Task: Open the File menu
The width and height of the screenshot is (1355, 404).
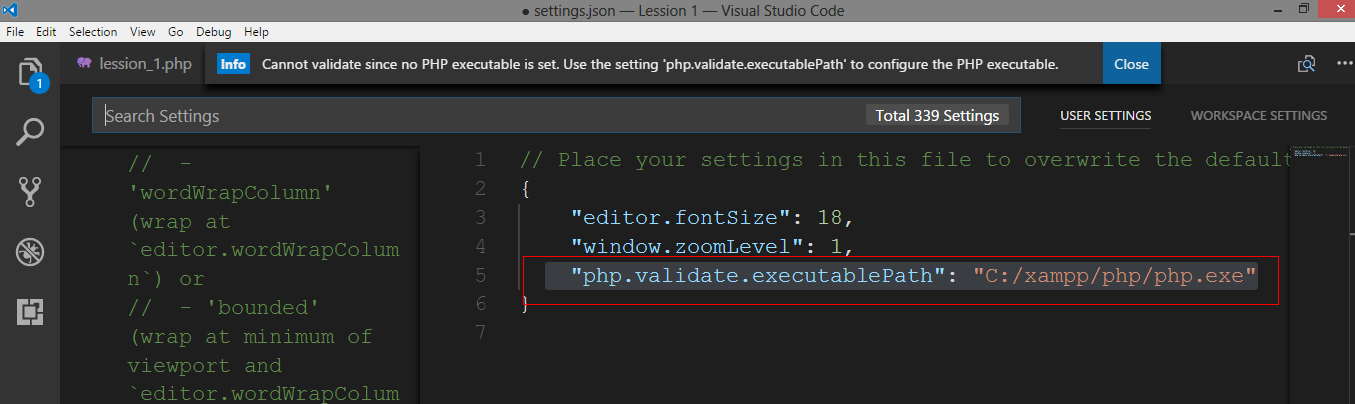Action: click(15, 32)
